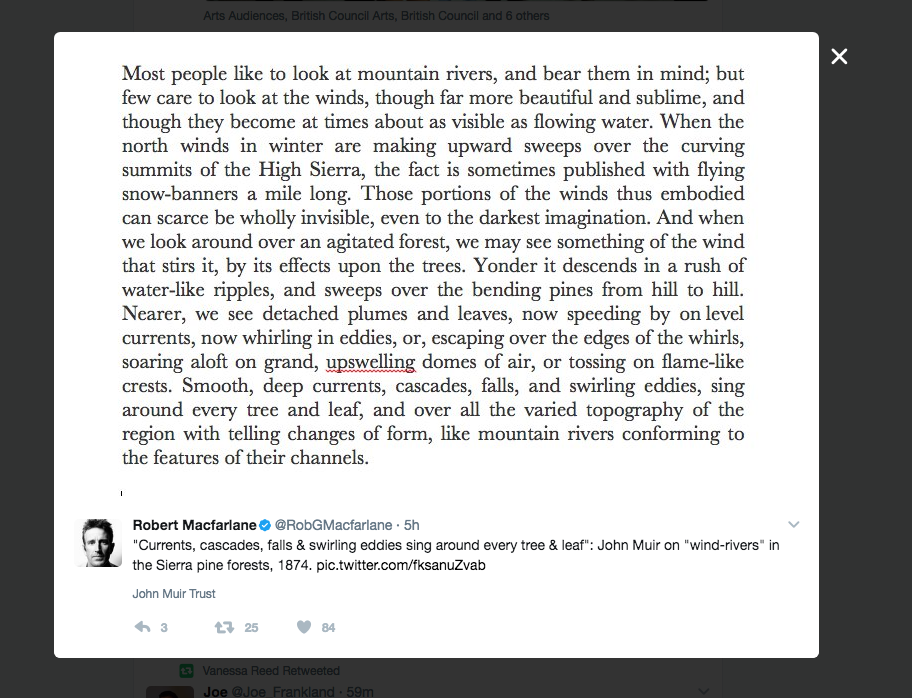Open Vanessa Reed Retweeted label
The image size is (912, 698).
click(x=271, y=671)
